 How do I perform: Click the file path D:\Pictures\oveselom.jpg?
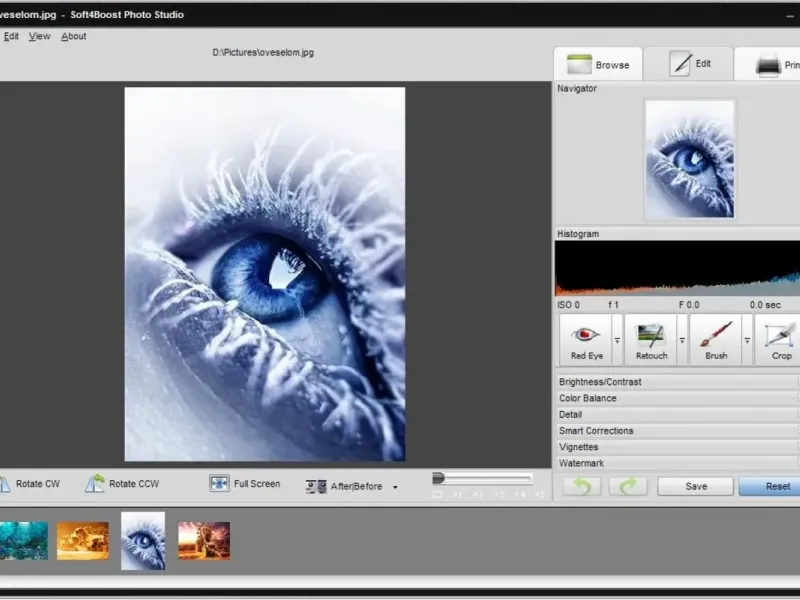pyautogui.click(x=263, y=52)
